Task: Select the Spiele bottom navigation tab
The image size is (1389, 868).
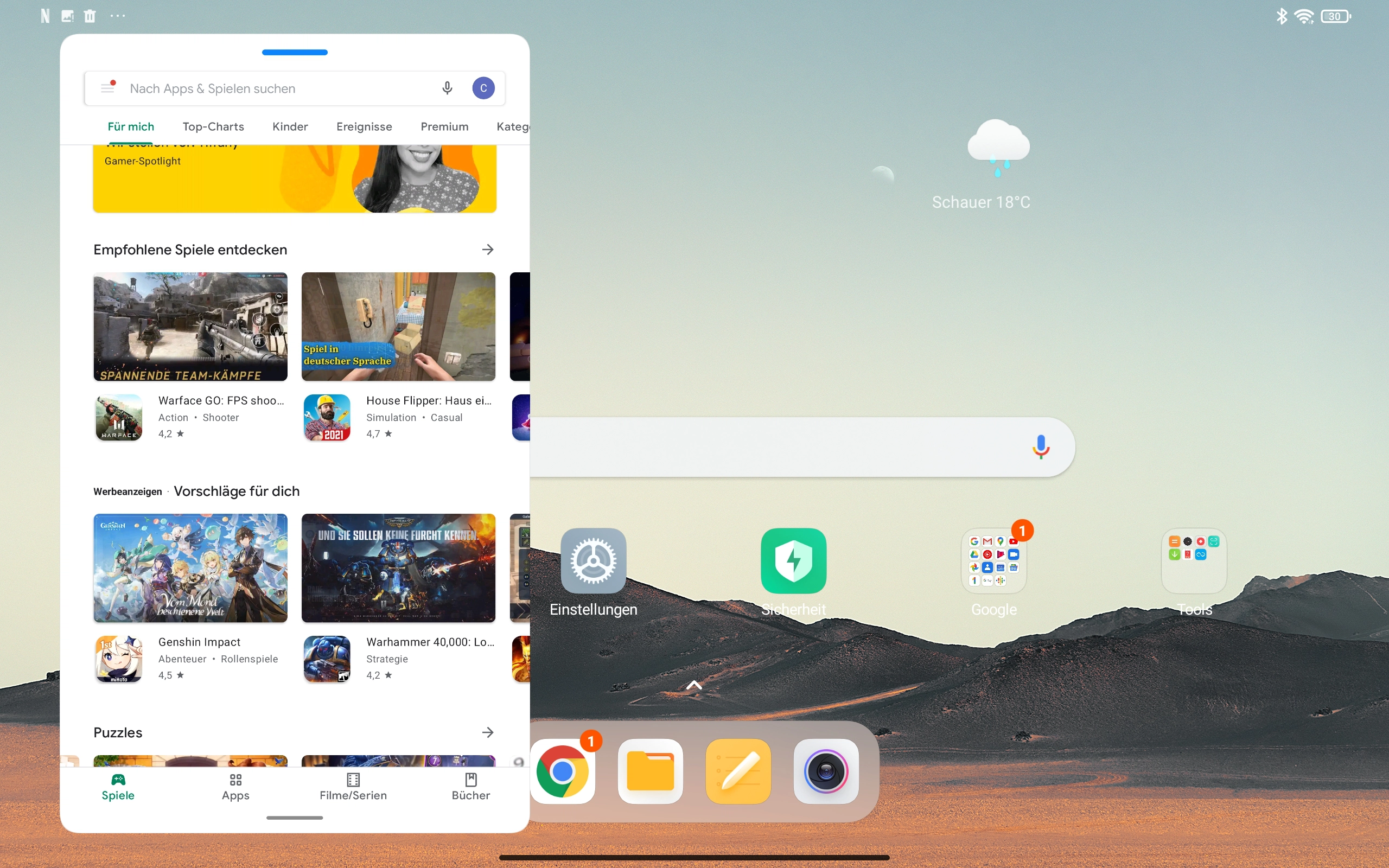Action: click(x=118, y=787)
